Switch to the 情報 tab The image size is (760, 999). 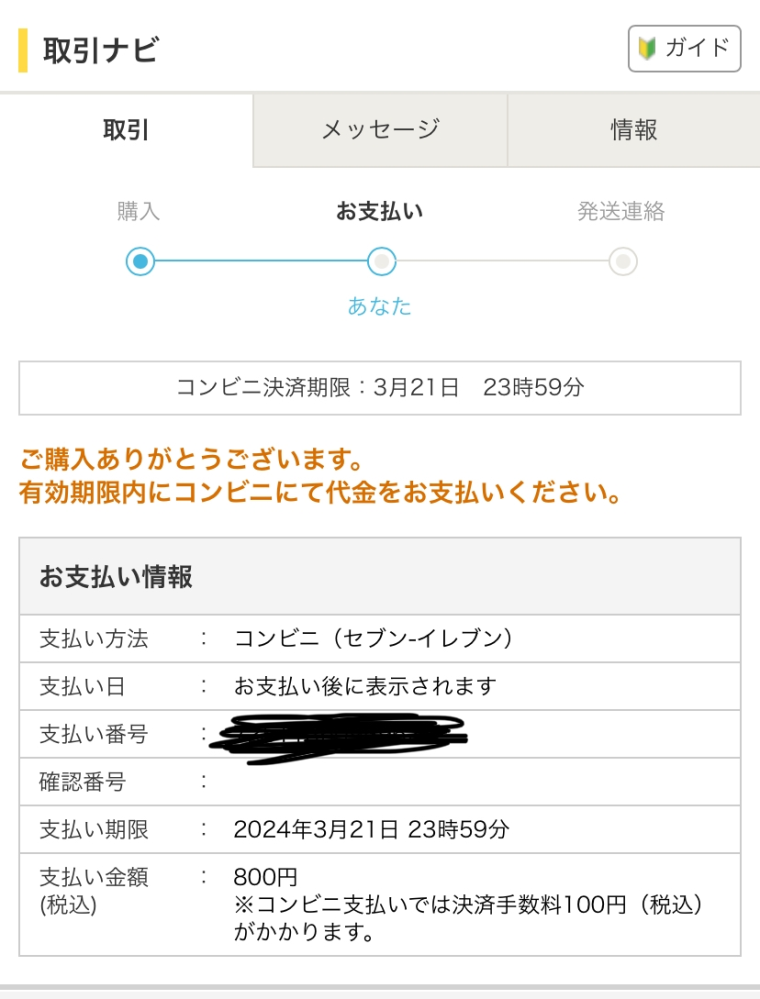click(x=634, y=130)
